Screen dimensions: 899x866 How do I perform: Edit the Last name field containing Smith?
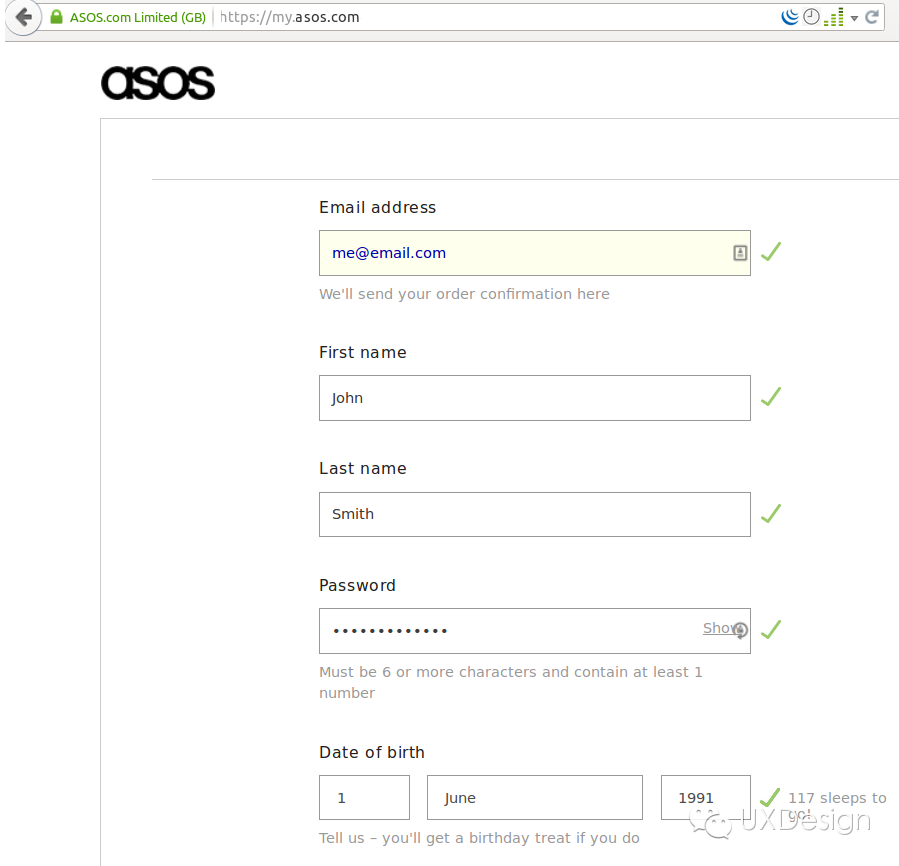point(534,514)
